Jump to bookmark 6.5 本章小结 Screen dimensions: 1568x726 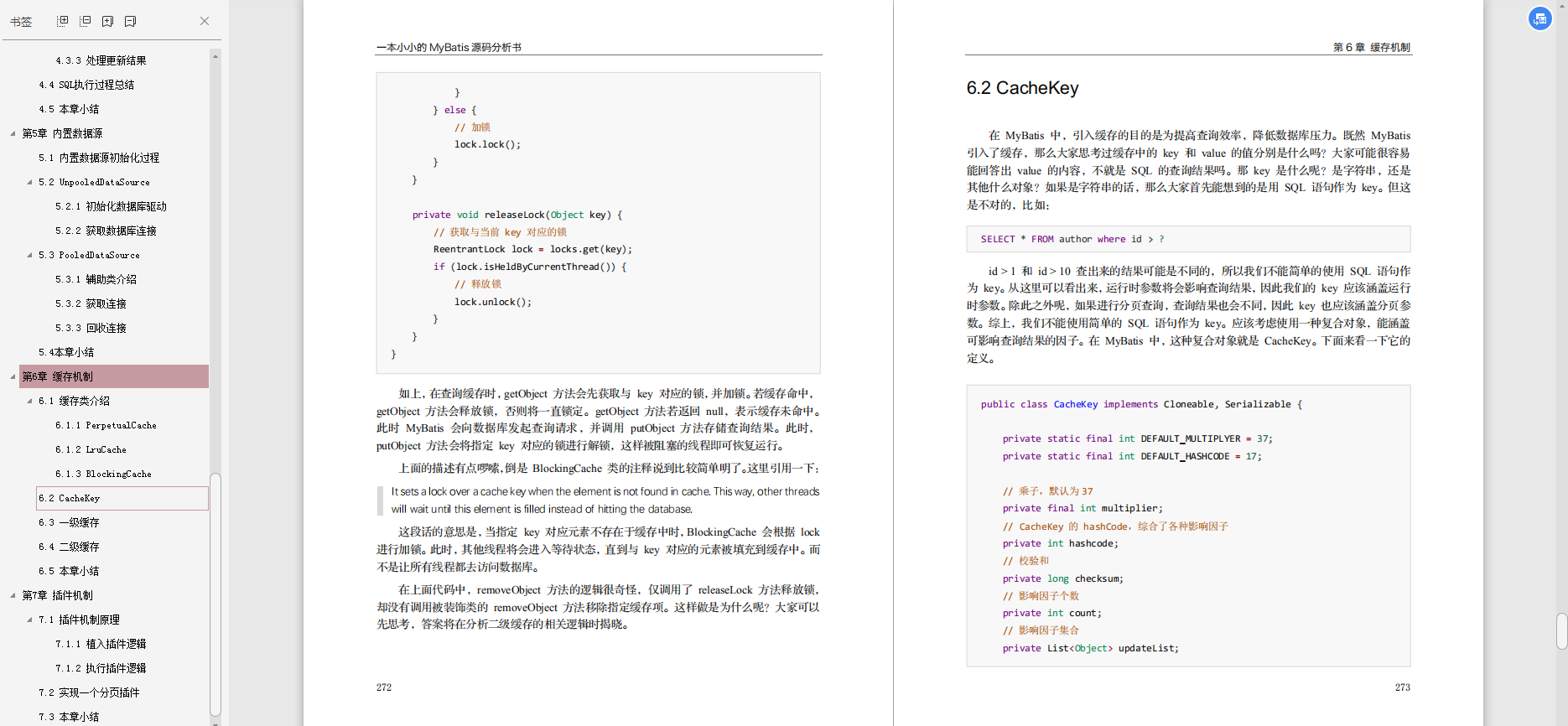[69, 571]
